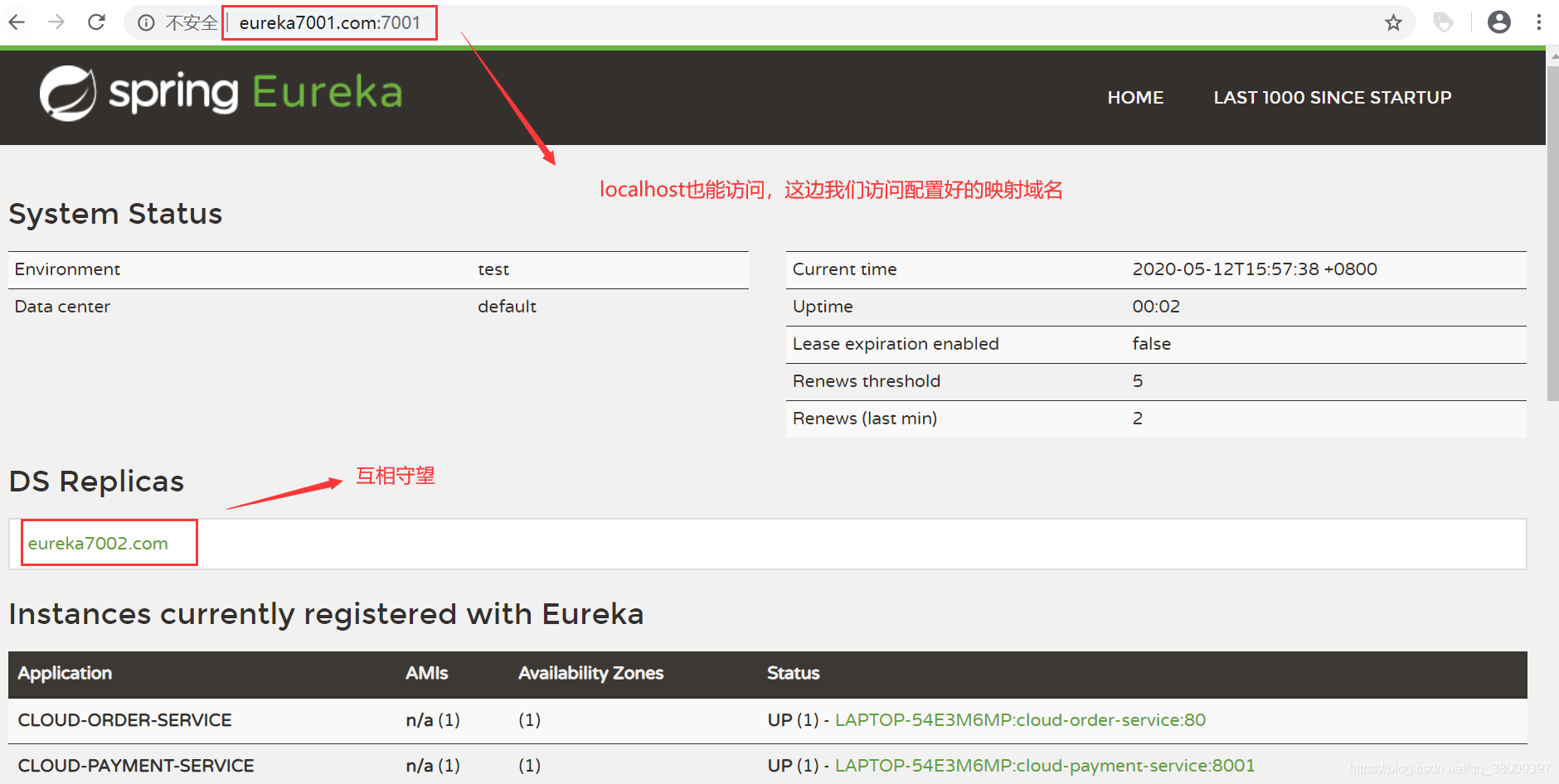Click the Environment value 'test'

[x=493, y=269]
